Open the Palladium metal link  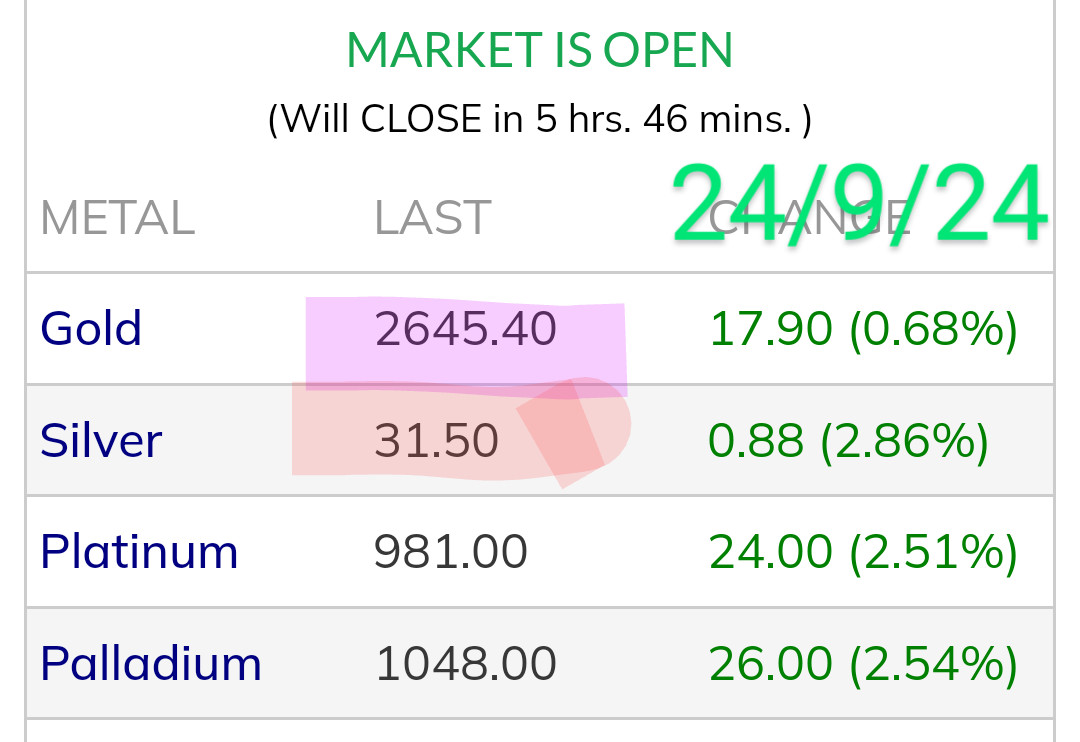[x=151, y=664]
